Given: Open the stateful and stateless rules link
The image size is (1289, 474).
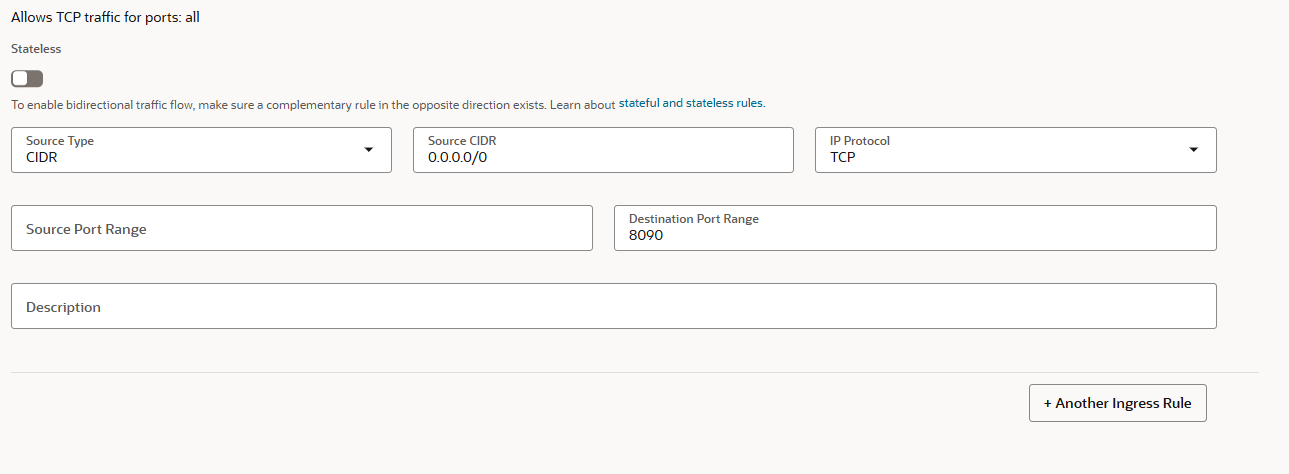Looking at the screenshot, I should 692,103.
